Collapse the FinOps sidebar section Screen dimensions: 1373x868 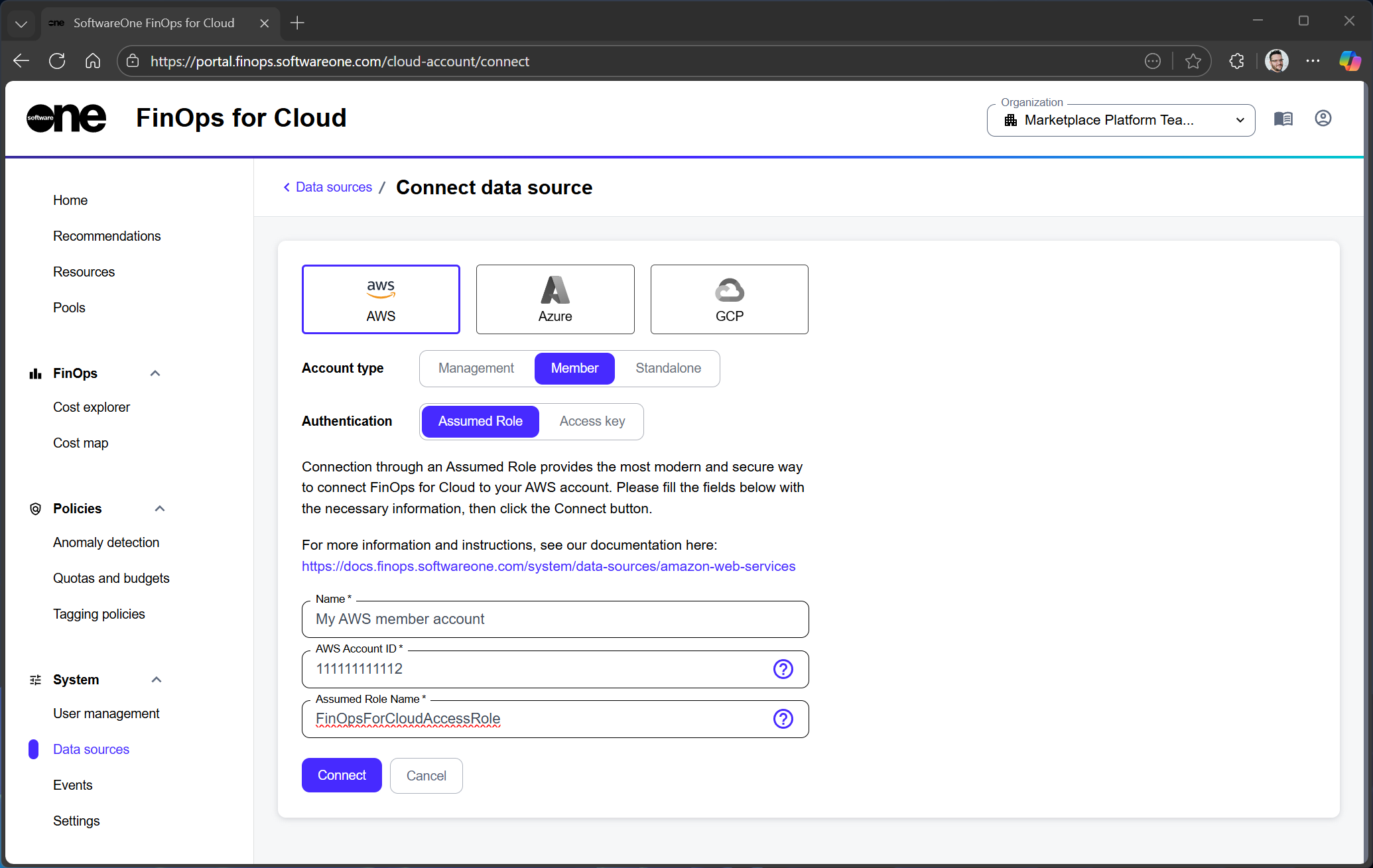pyautogui.click(x=155, y=373)
